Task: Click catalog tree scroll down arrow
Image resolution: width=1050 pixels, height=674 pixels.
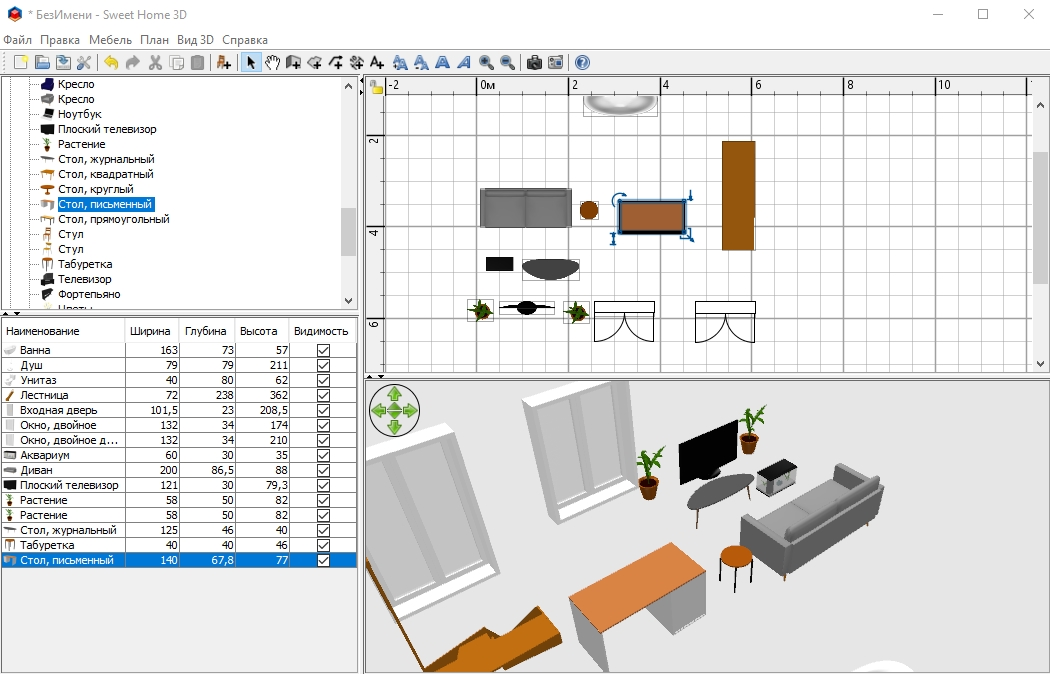Action: (348, 301)
